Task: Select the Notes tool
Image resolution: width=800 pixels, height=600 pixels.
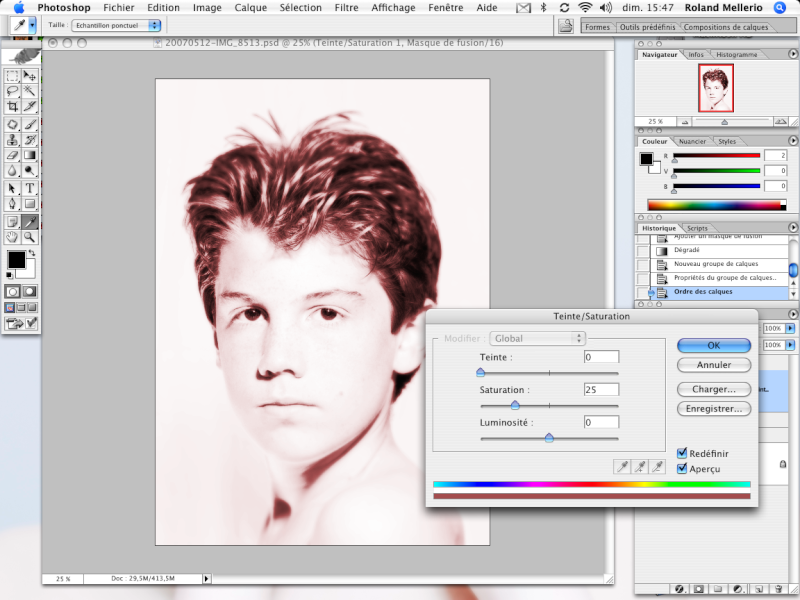Action: [13, 221]
